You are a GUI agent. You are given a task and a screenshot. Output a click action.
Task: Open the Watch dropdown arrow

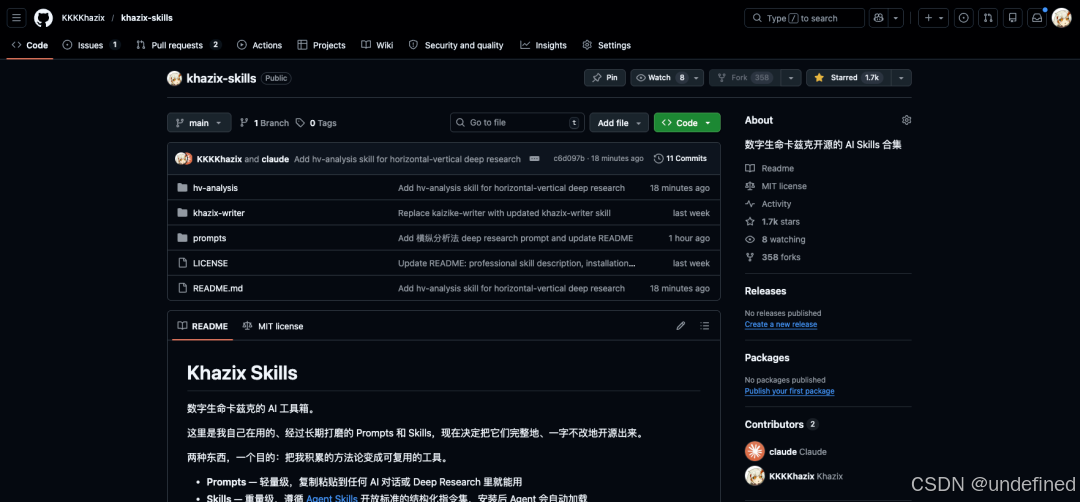click(697, 78)
